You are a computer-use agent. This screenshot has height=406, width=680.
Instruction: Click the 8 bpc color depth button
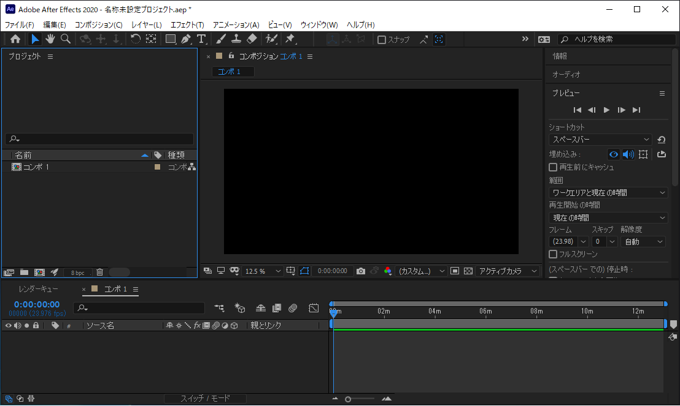tap(78, 273)
